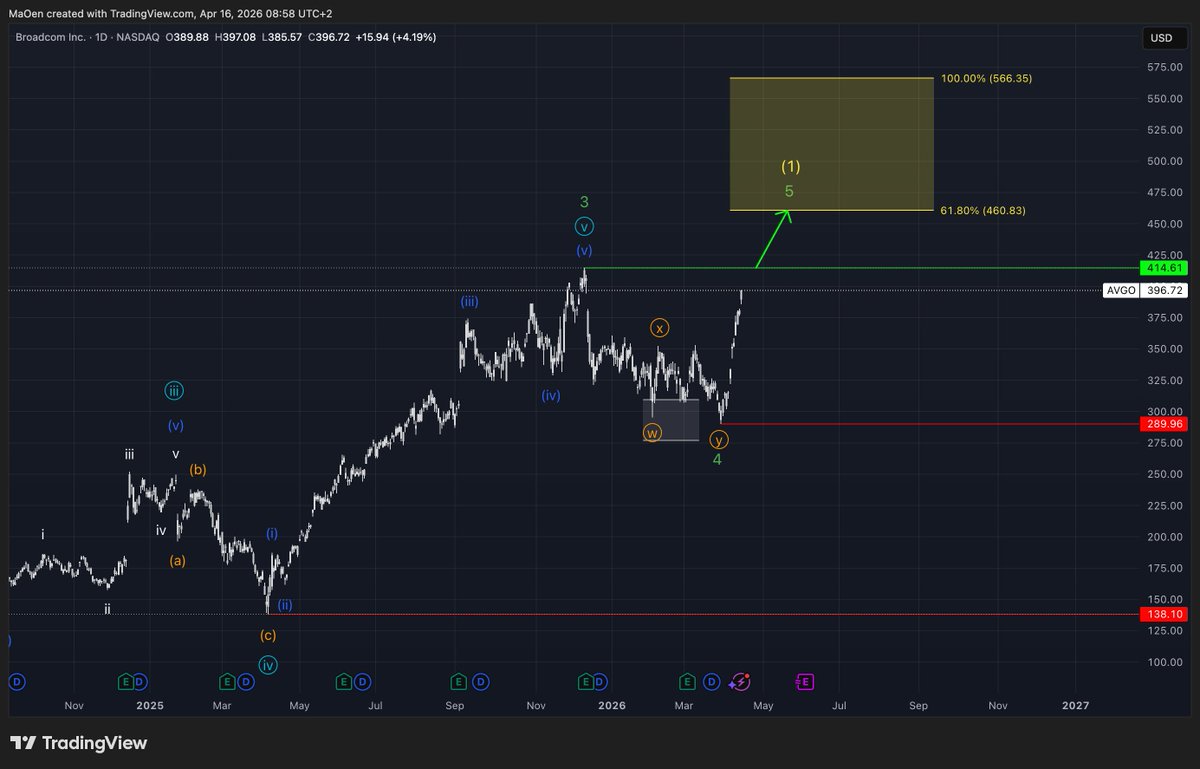
Task: Open the earnings E marker of December 2025
Action: pos(586,682)
